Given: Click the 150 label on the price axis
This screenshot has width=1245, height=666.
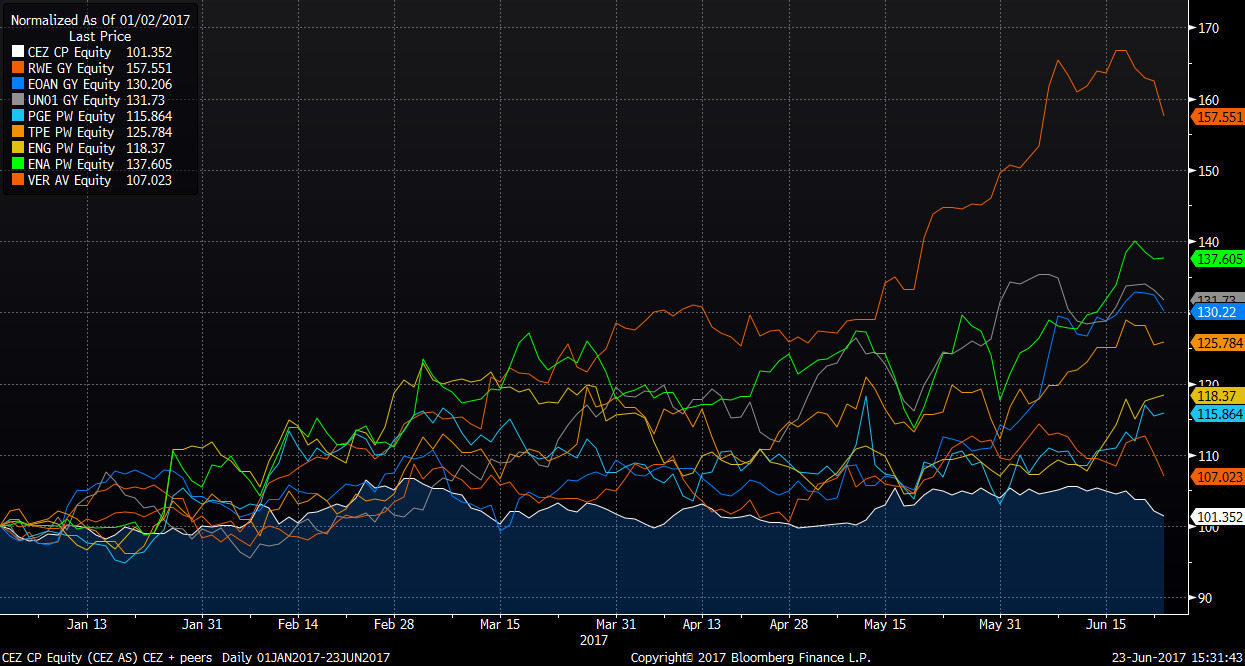Looking at the screenshot, I should point(1208,170).
